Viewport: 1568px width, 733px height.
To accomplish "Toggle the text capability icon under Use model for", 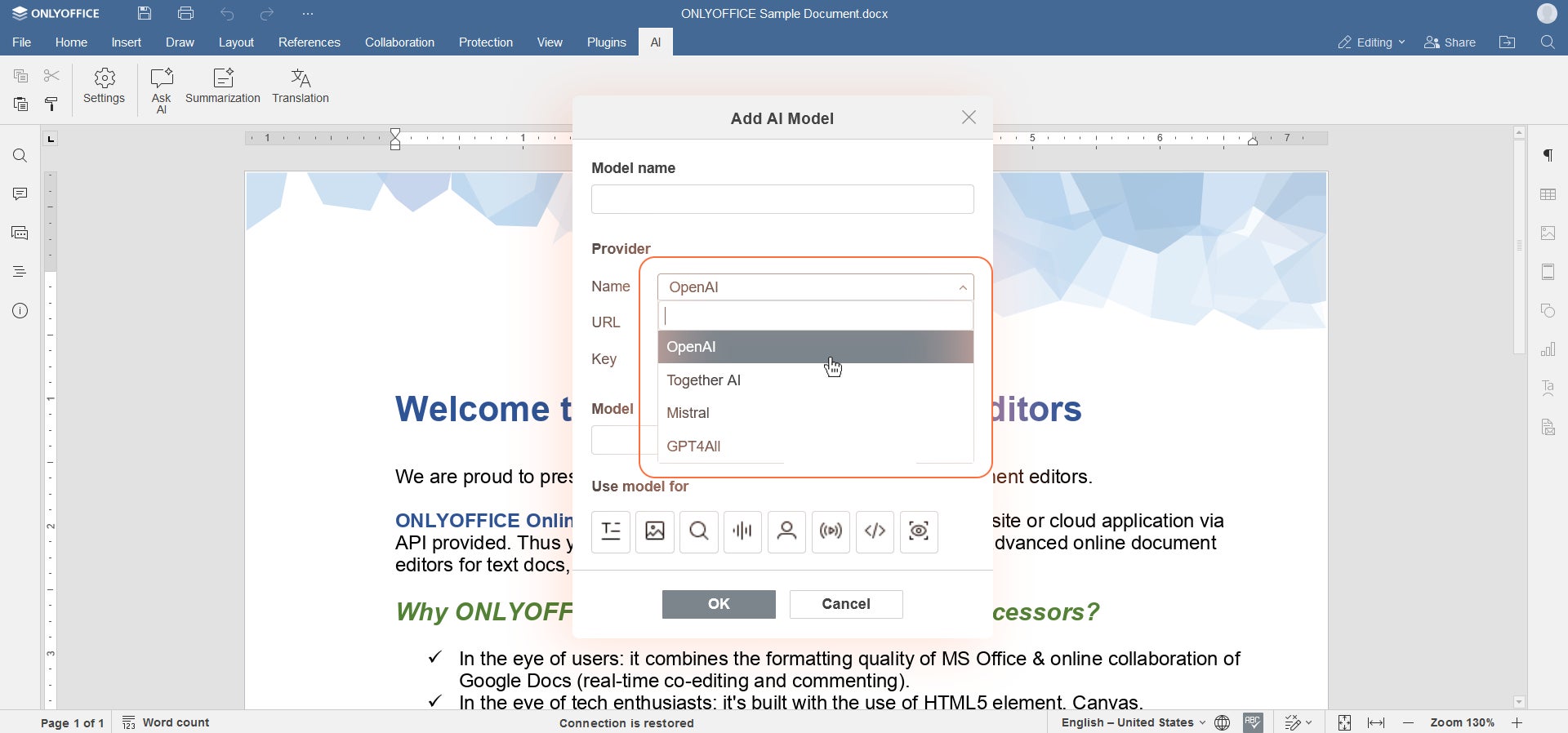I will coord(611,532).
